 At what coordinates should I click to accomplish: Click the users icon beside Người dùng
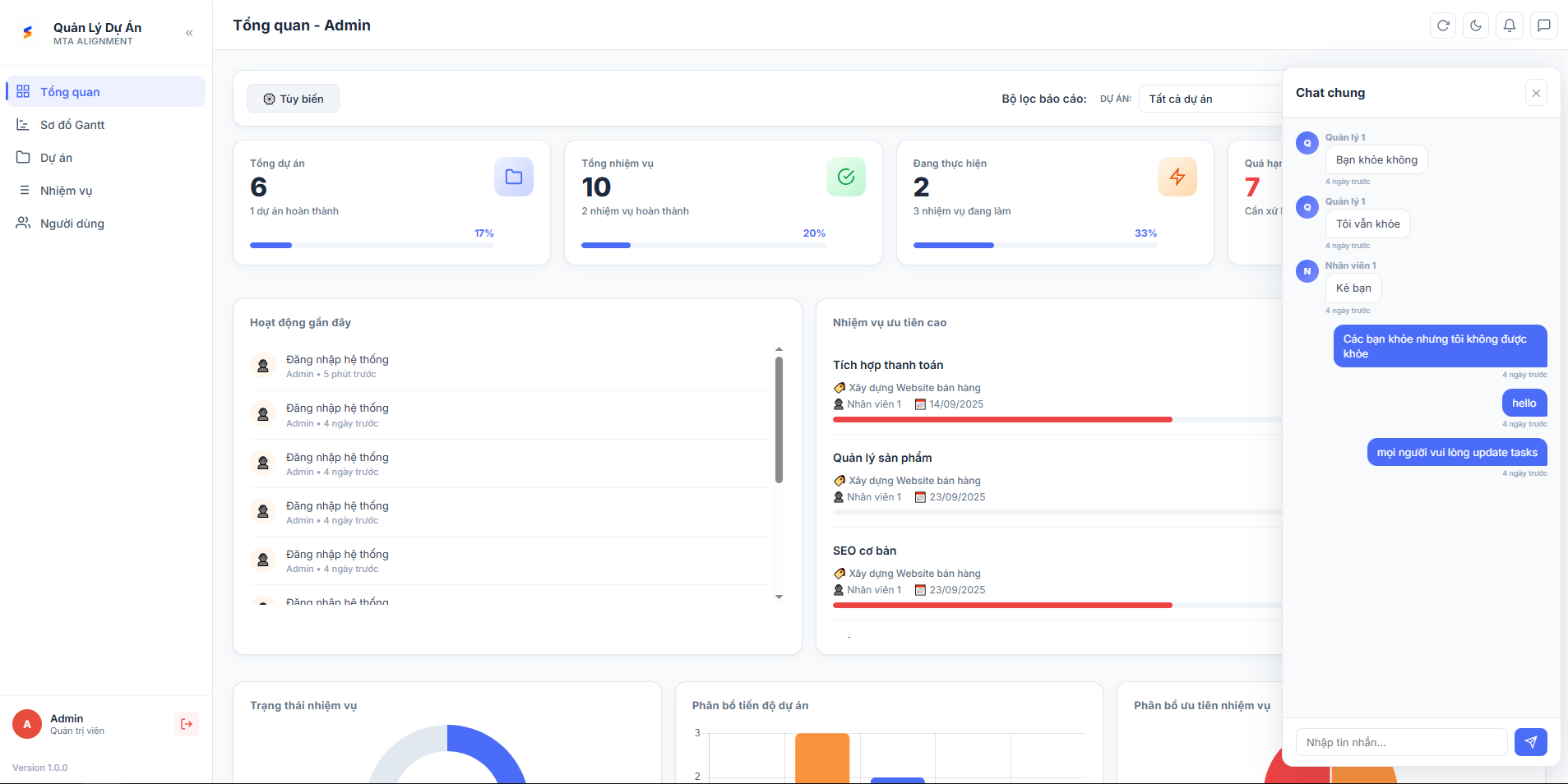[x=23, y=223]
